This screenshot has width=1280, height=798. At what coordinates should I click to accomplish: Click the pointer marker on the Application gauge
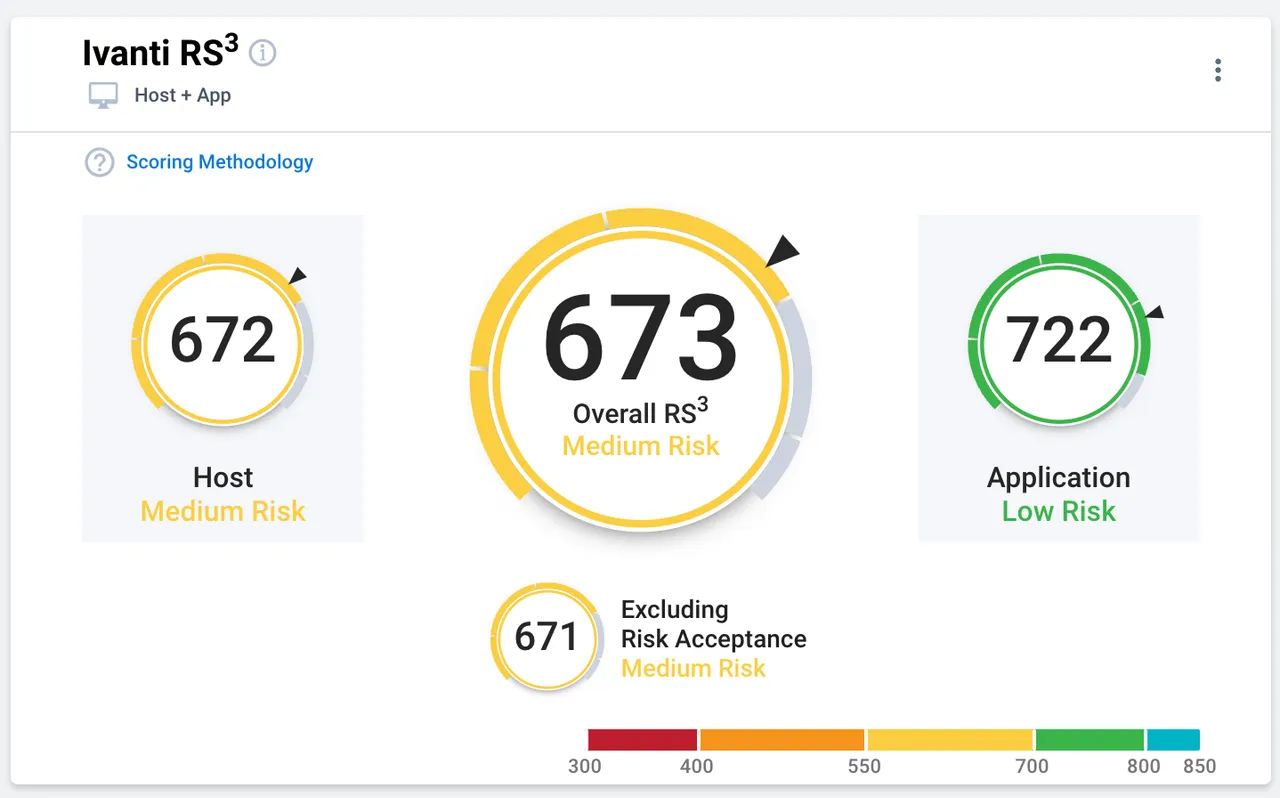(x=1155, y=313)
